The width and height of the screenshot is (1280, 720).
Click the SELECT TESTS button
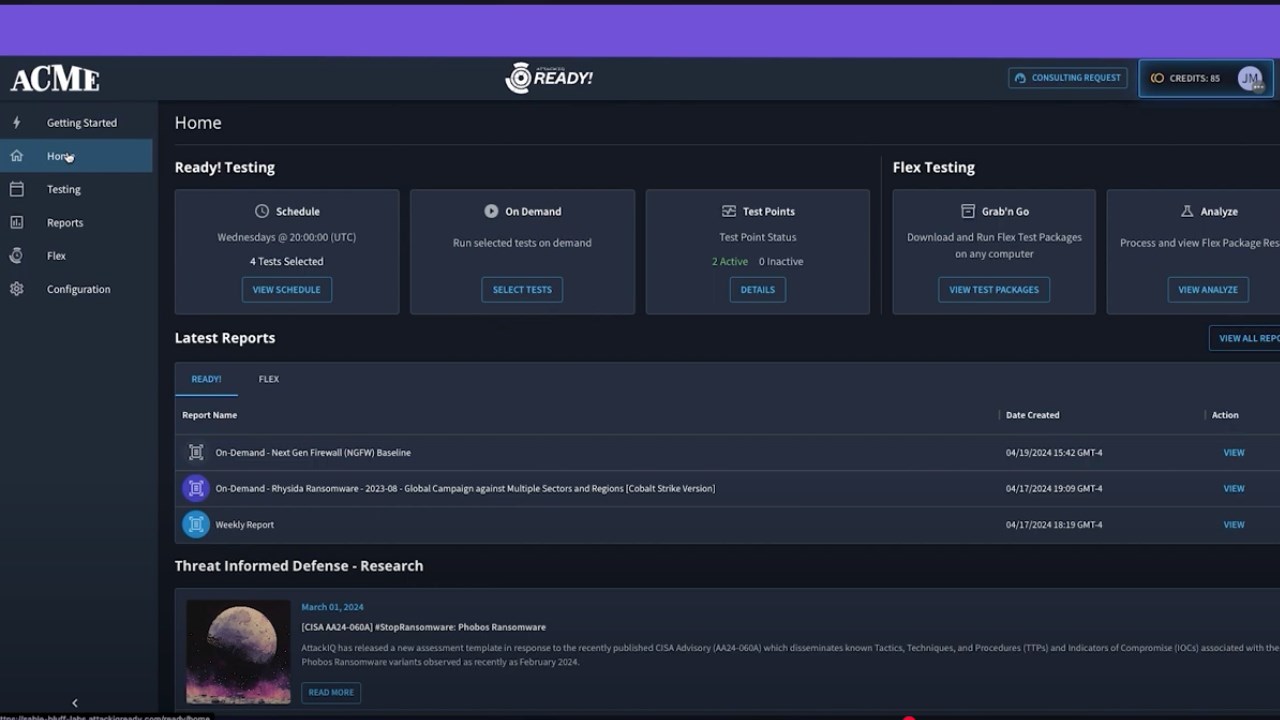click(522, 290)
